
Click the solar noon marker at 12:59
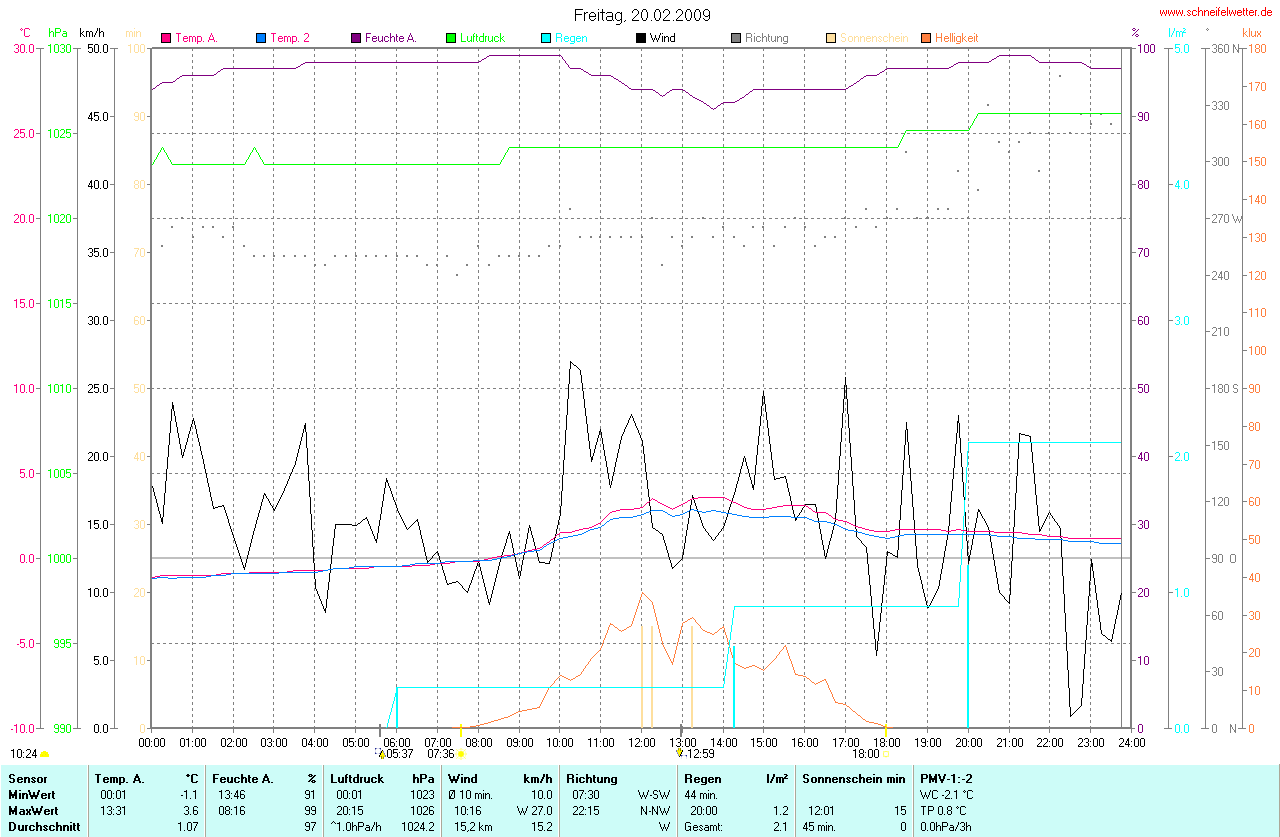680,752
